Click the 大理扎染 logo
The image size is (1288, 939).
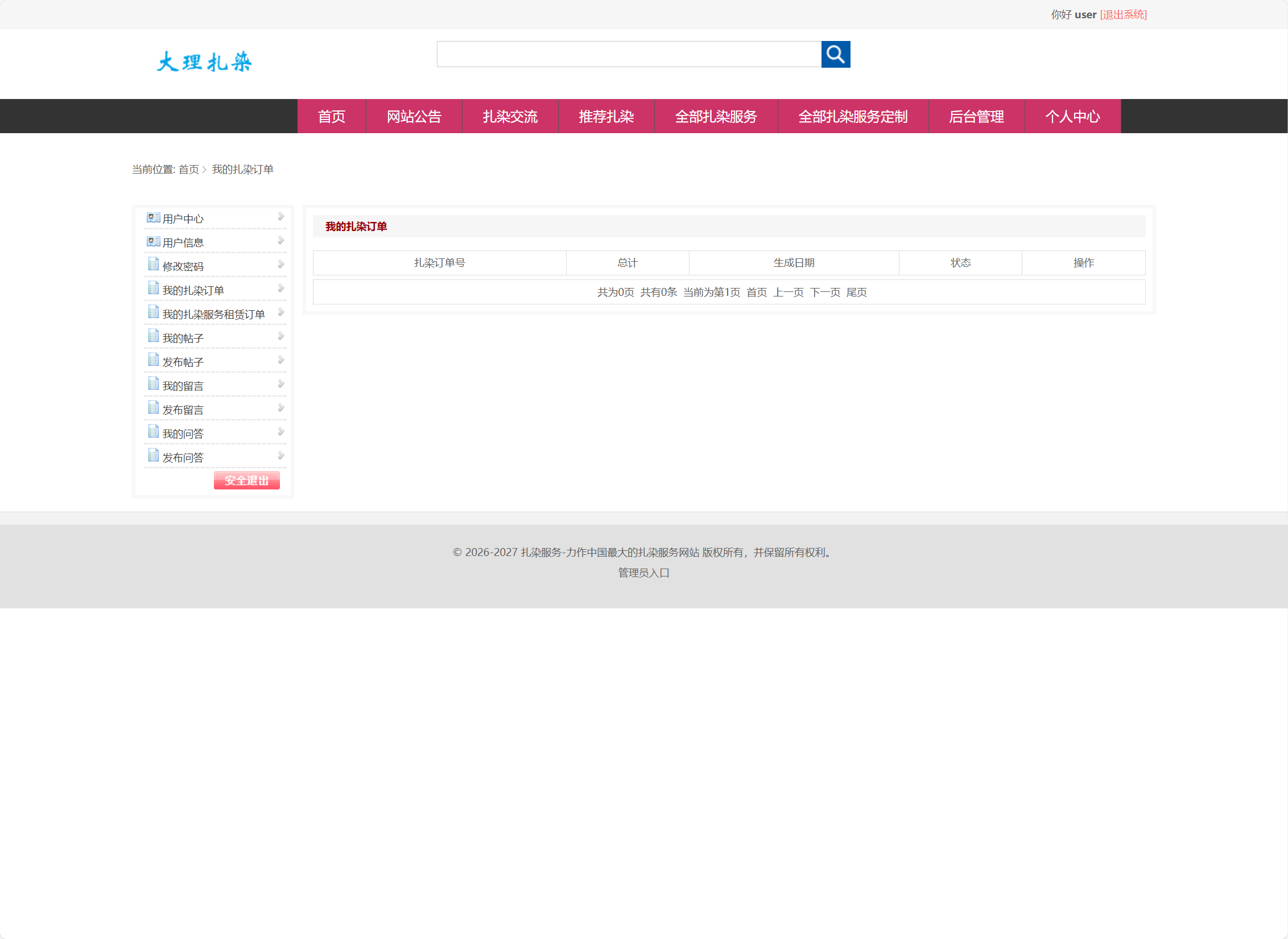point(204,61)
